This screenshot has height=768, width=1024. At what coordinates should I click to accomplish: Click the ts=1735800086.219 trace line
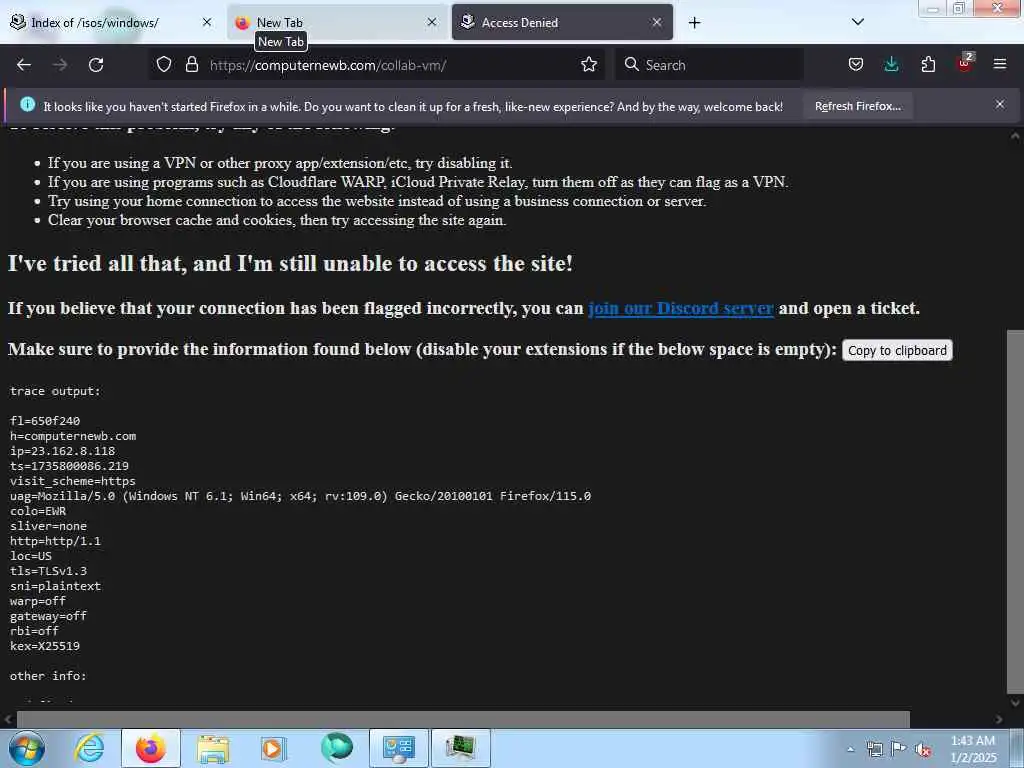pos(69,466)
